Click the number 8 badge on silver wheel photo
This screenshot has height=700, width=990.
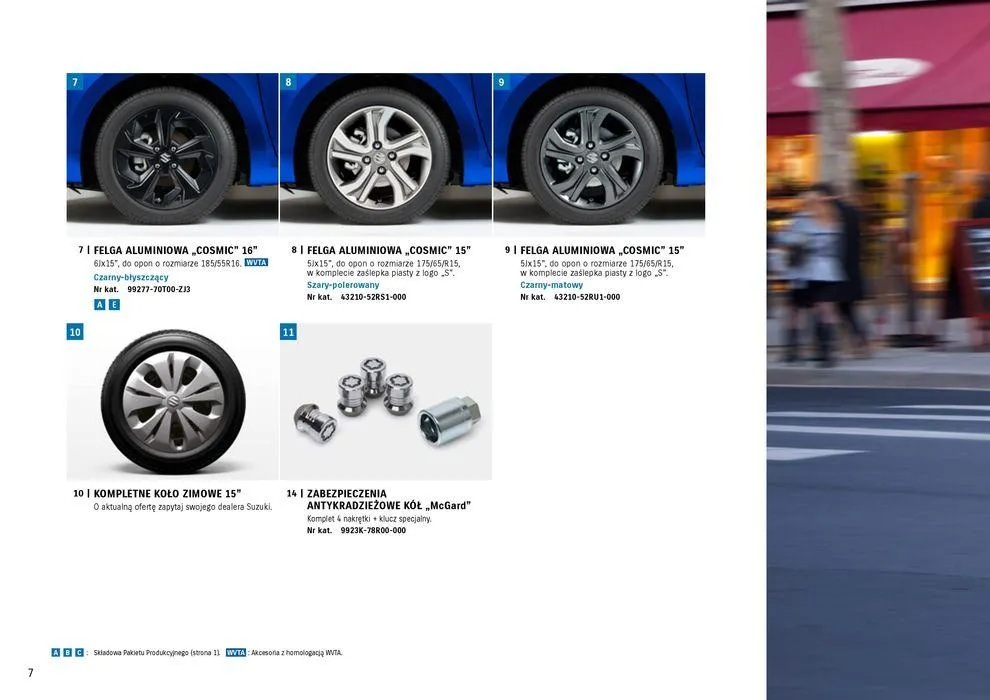pos(289,82)
